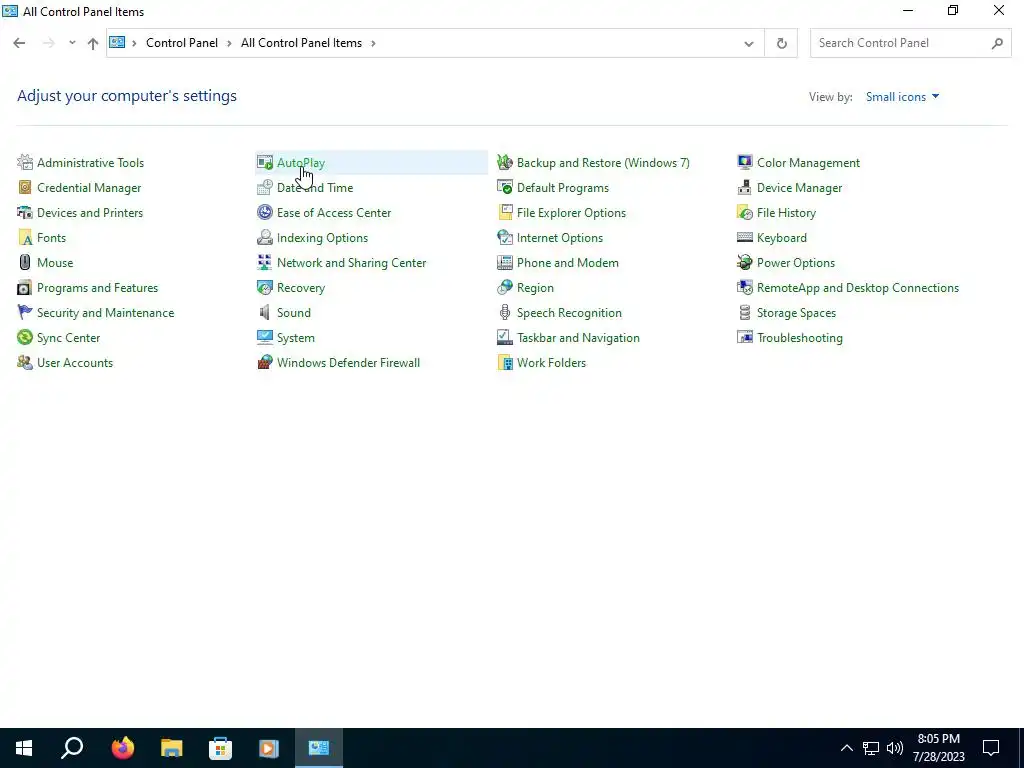Click the Administrative Tools gear icon

[x=25, y=162]
